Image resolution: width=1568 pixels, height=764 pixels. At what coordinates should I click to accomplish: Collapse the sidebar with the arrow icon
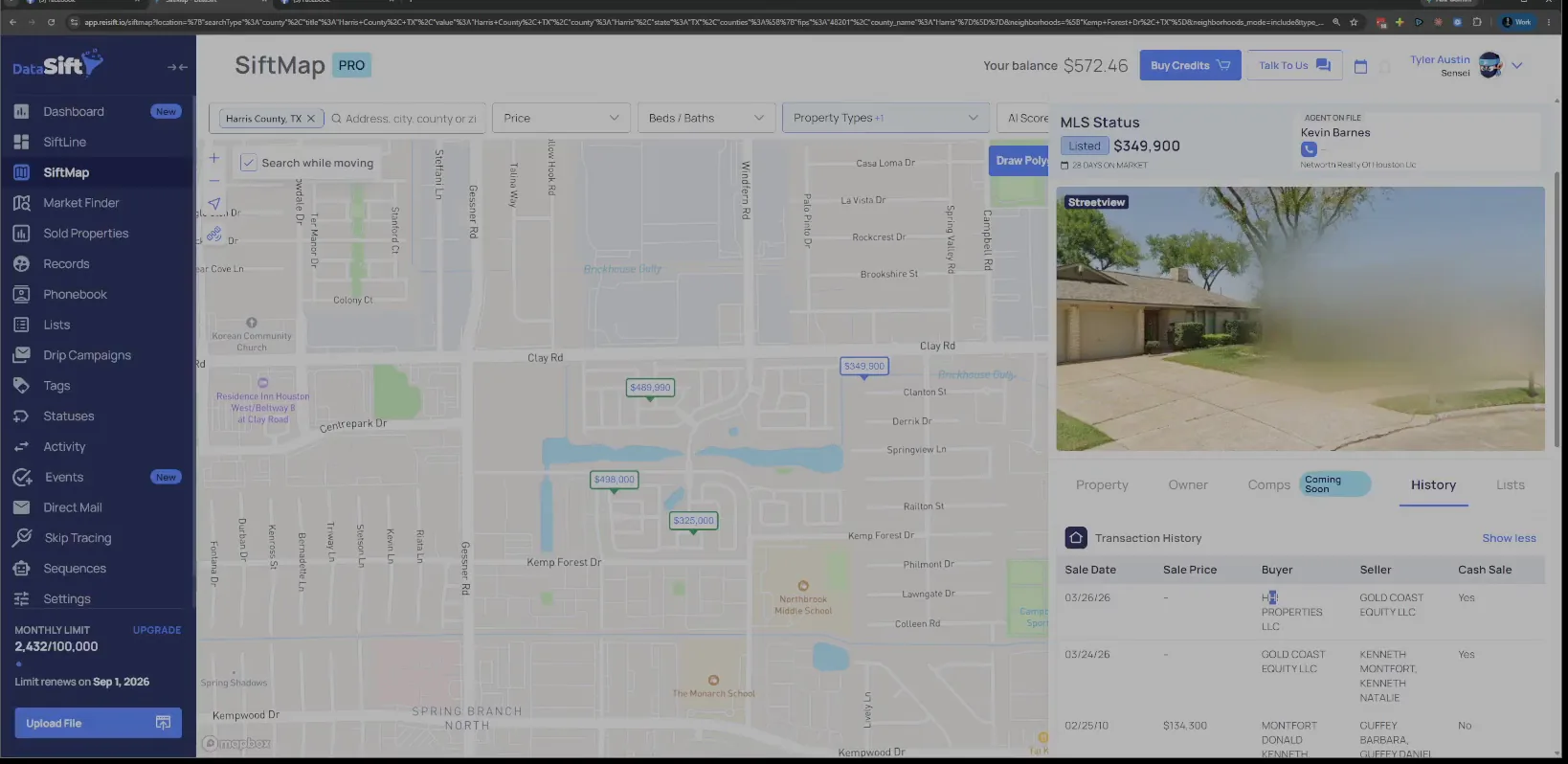click(177, 67)
